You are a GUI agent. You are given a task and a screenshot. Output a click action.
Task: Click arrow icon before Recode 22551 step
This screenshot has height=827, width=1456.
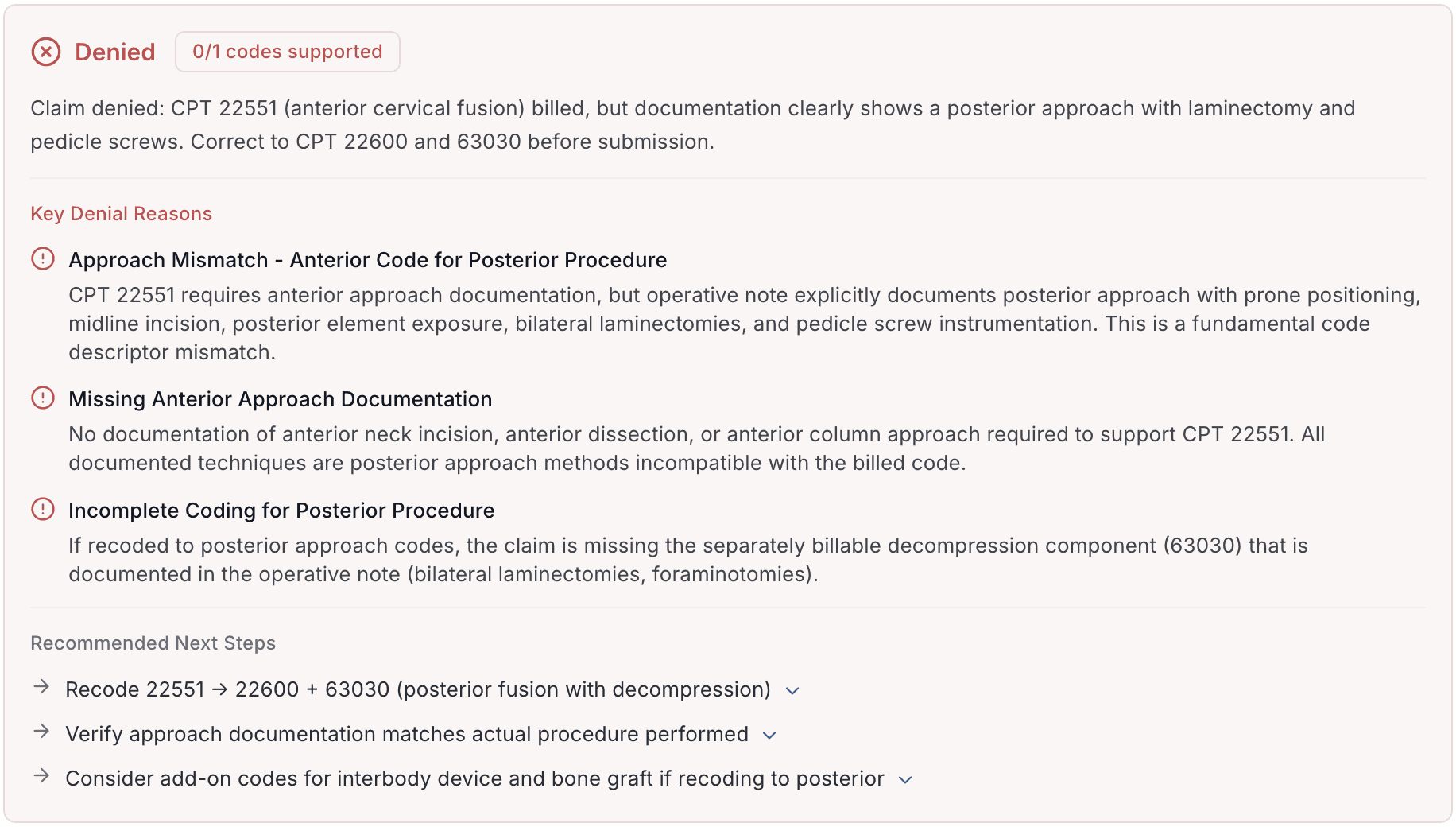[42, 687]
